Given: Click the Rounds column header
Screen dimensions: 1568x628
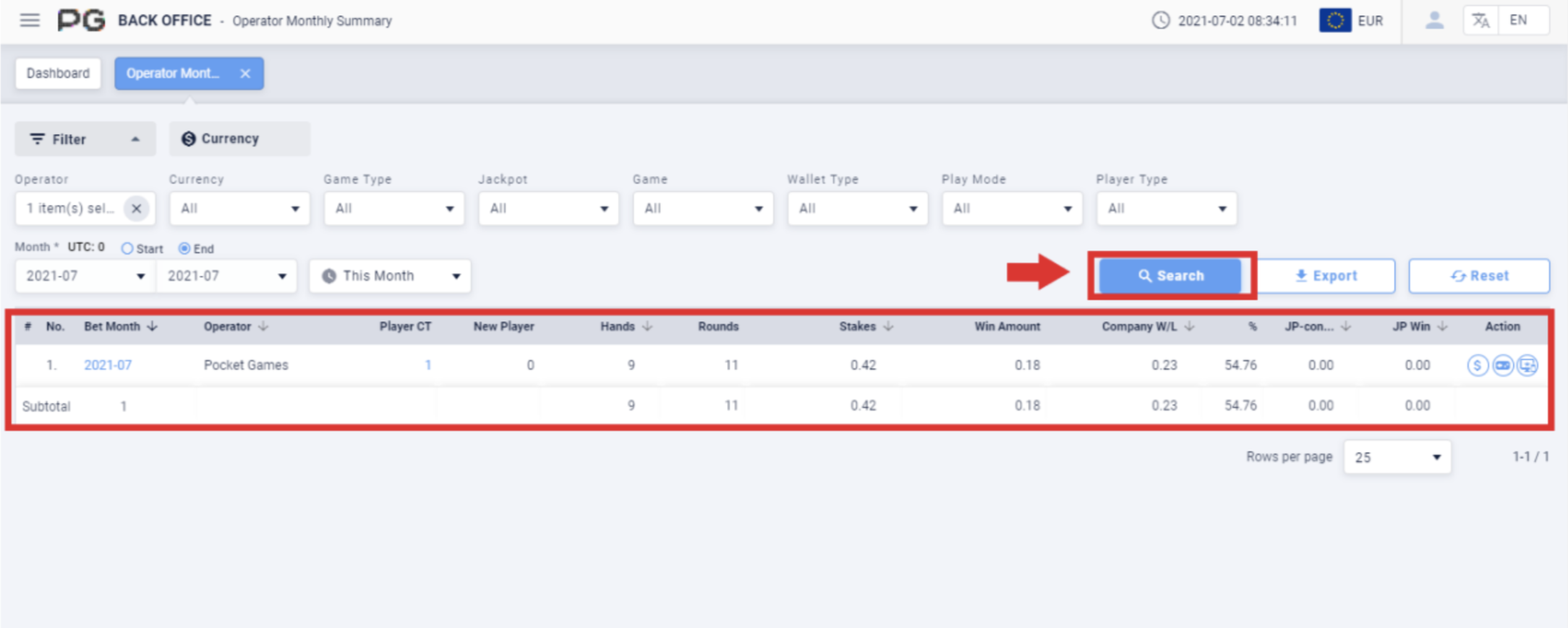Looking at the screenshot, I should coord(718,326).
